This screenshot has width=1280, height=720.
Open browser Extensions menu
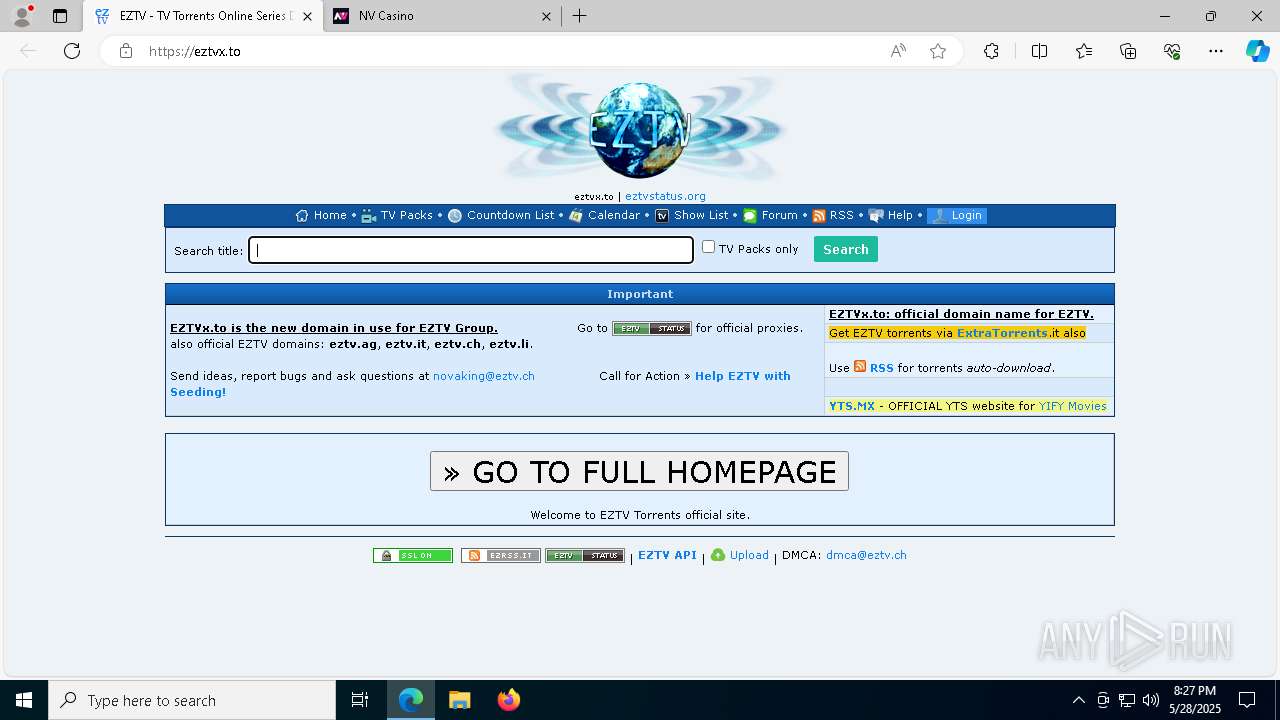[991, 51]
